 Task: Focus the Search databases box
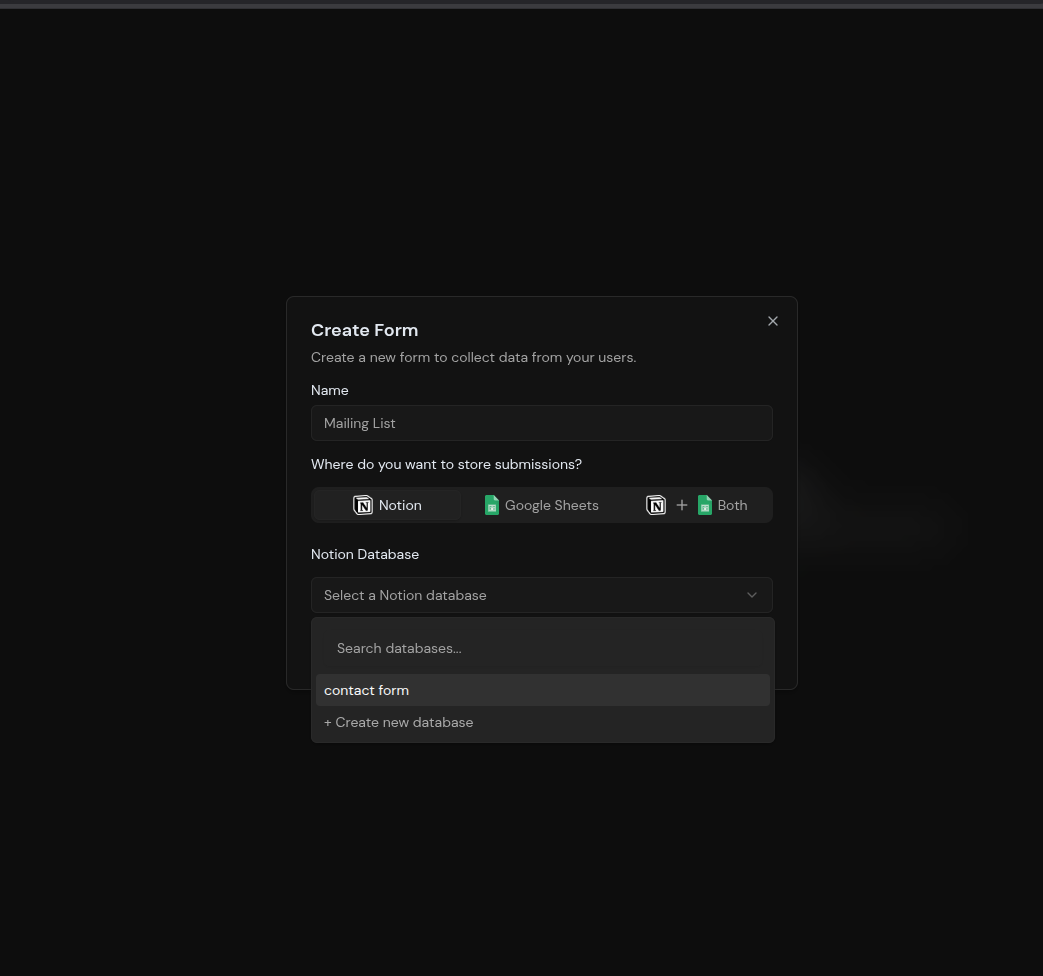pyautogui.click(x=541, y=648)
